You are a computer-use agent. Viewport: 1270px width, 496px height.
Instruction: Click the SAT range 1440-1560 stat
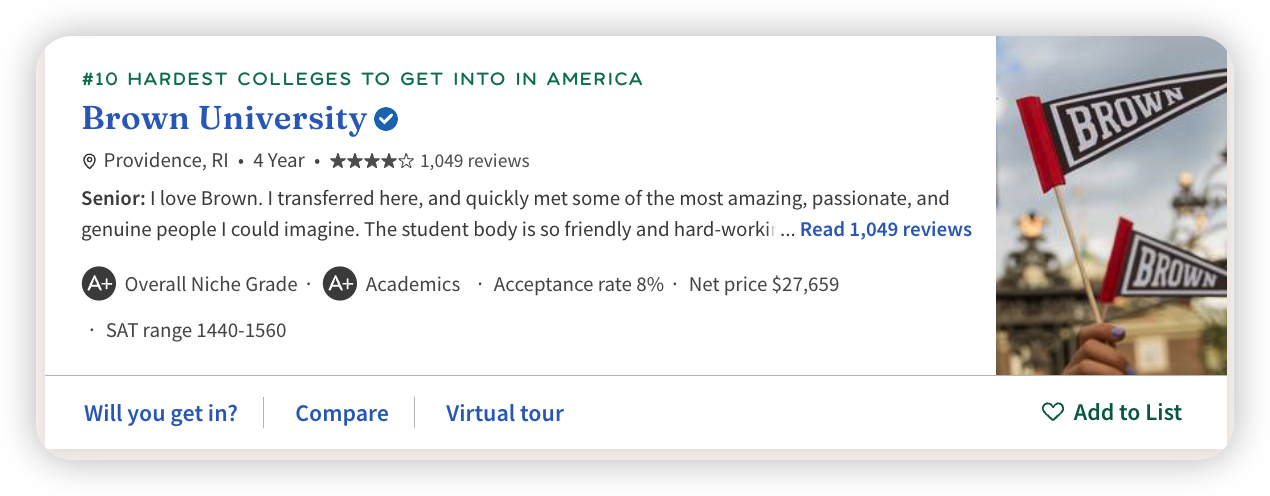tap(196, 330)
